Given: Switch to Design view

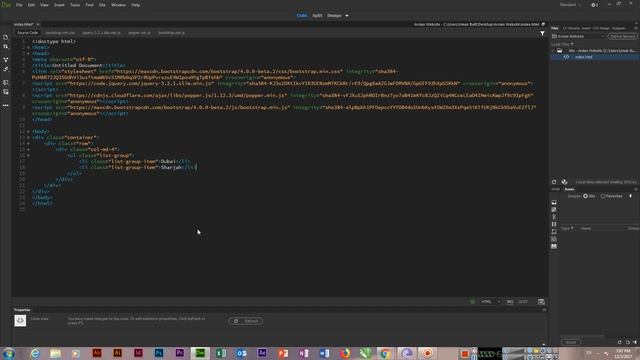Looking at the screenshot, I should pyautogui.click(x=334, y=16).
